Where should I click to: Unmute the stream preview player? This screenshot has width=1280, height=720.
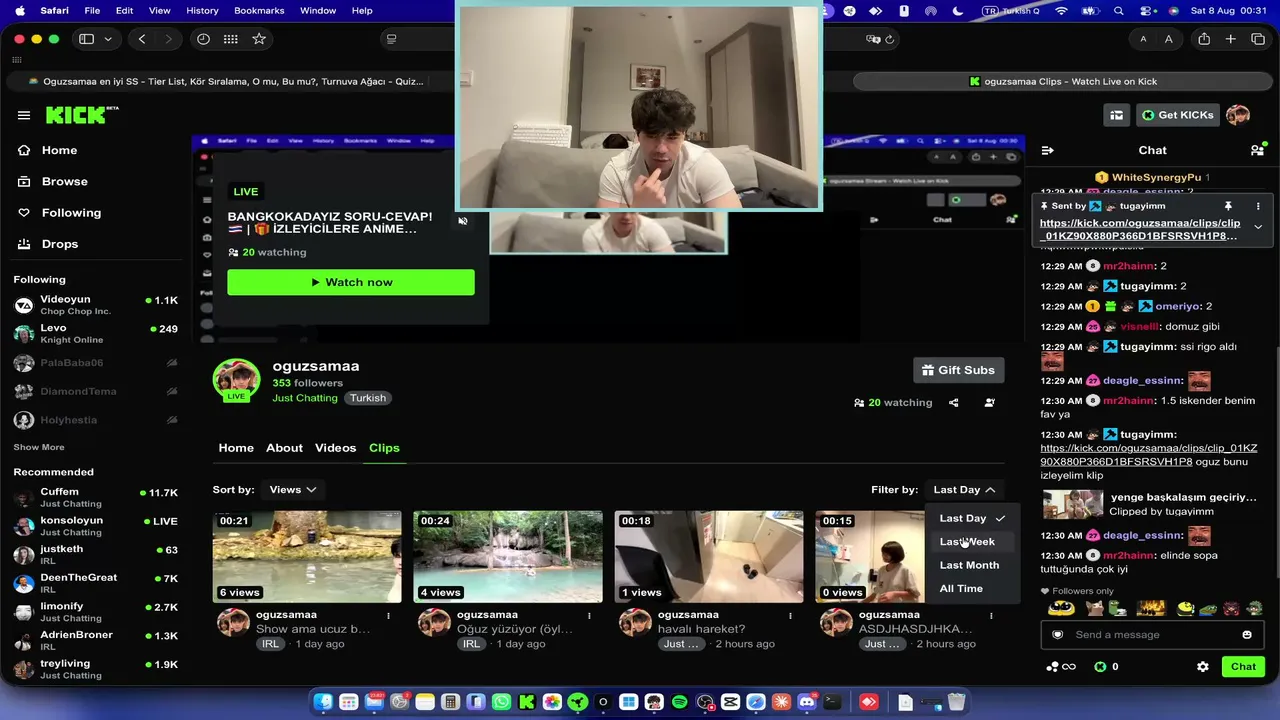pos(463,221)
